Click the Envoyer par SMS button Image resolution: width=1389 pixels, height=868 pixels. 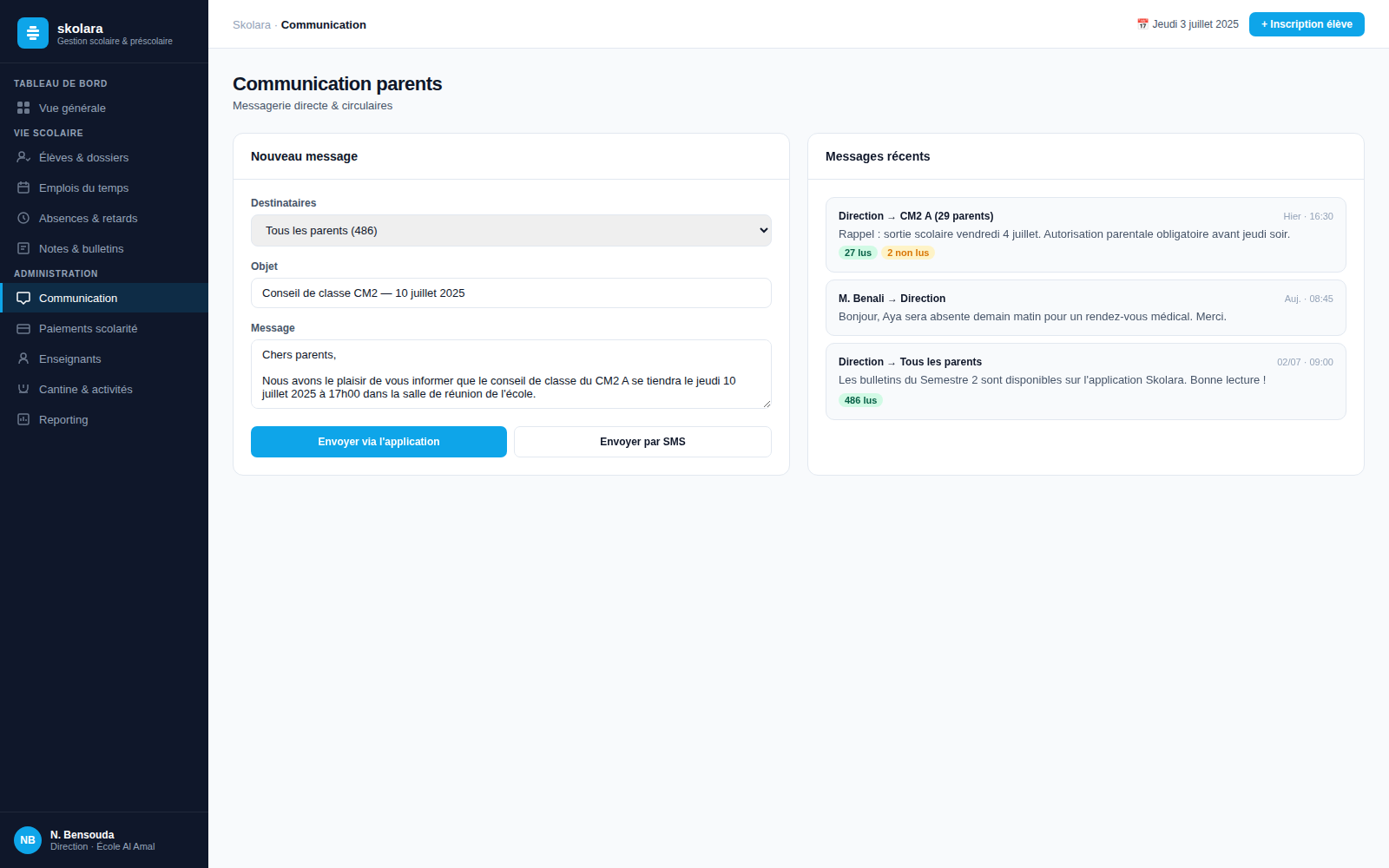click(x=642, y=442)
